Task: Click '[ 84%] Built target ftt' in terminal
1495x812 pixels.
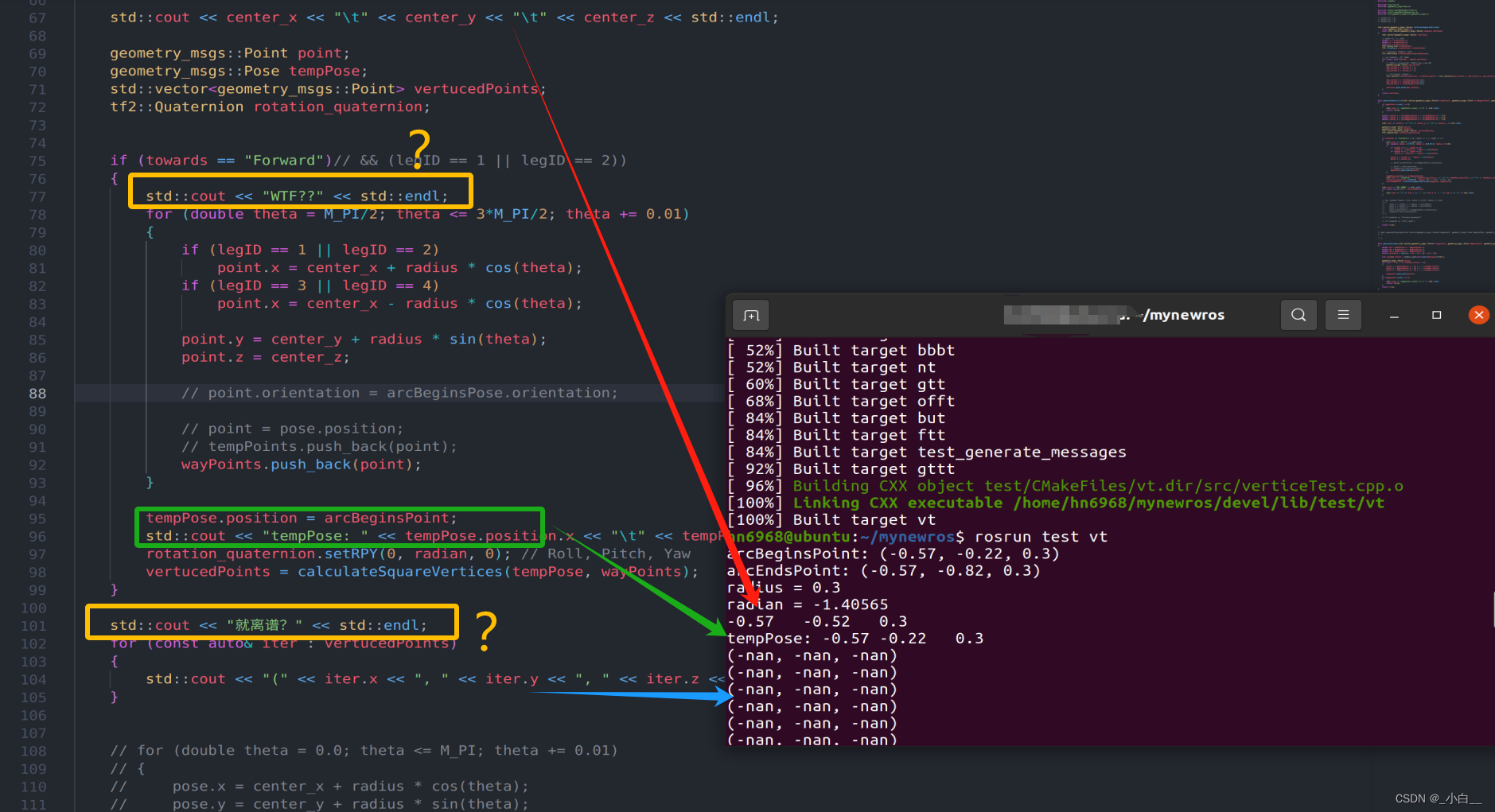Action: [x=836, y=435]
